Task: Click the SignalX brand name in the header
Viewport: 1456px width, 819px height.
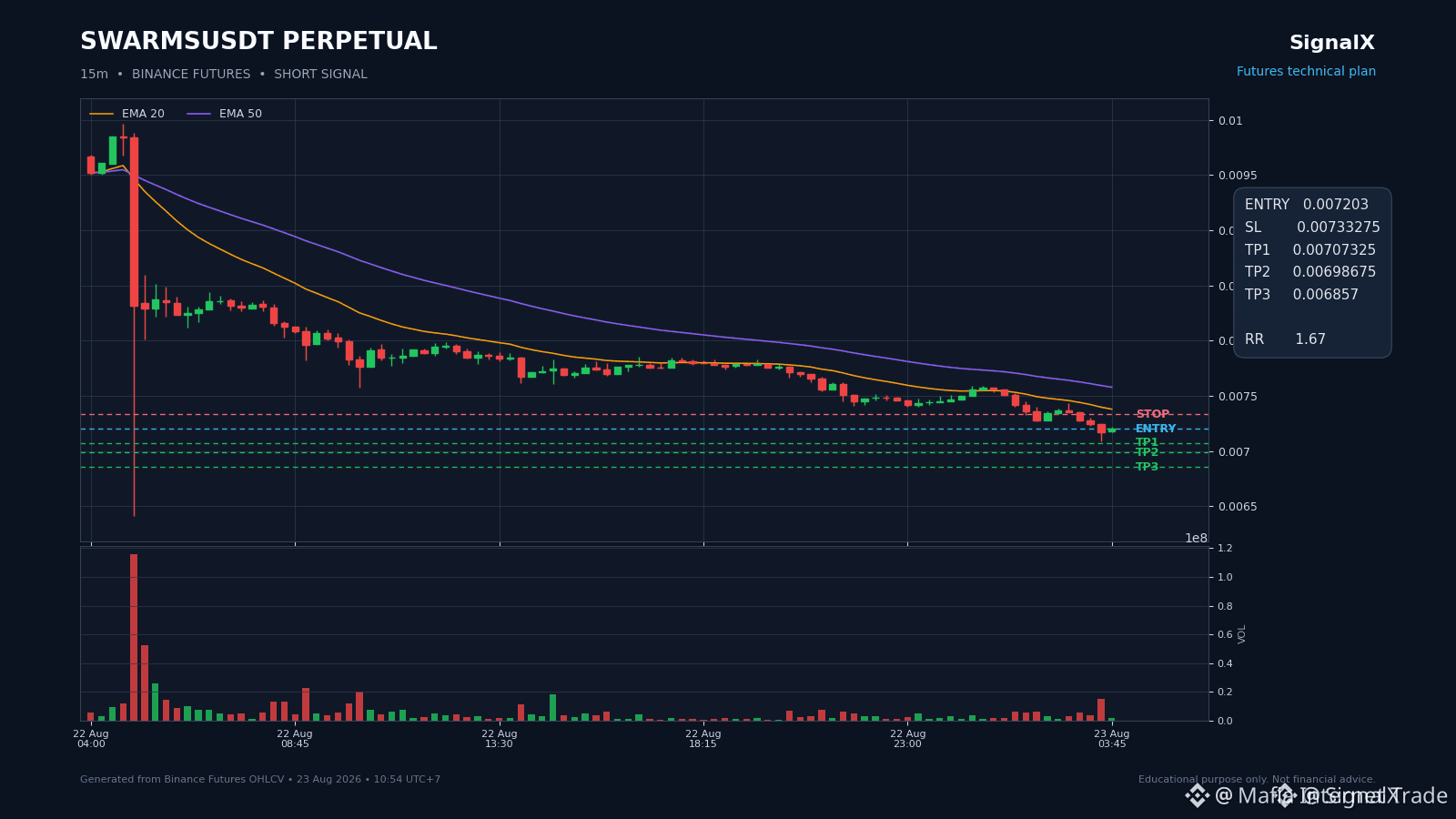Action: pos(1332,43)
